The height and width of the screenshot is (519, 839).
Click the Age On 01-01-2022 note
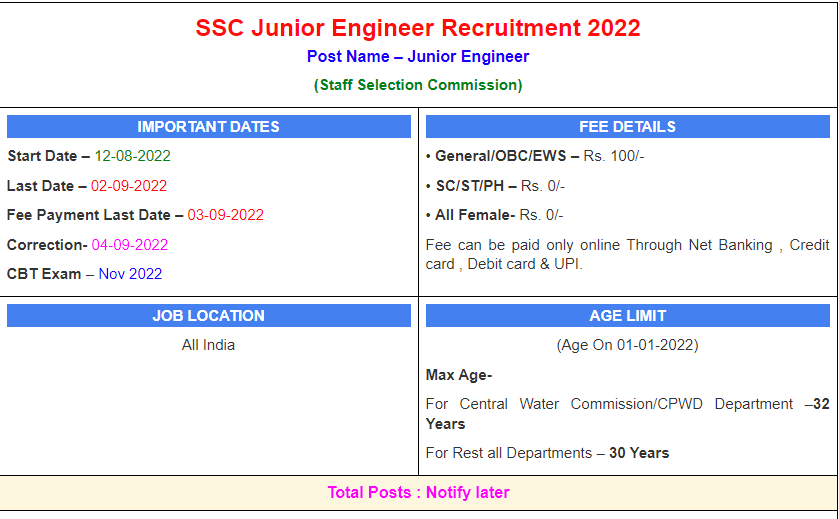[627, 345]
